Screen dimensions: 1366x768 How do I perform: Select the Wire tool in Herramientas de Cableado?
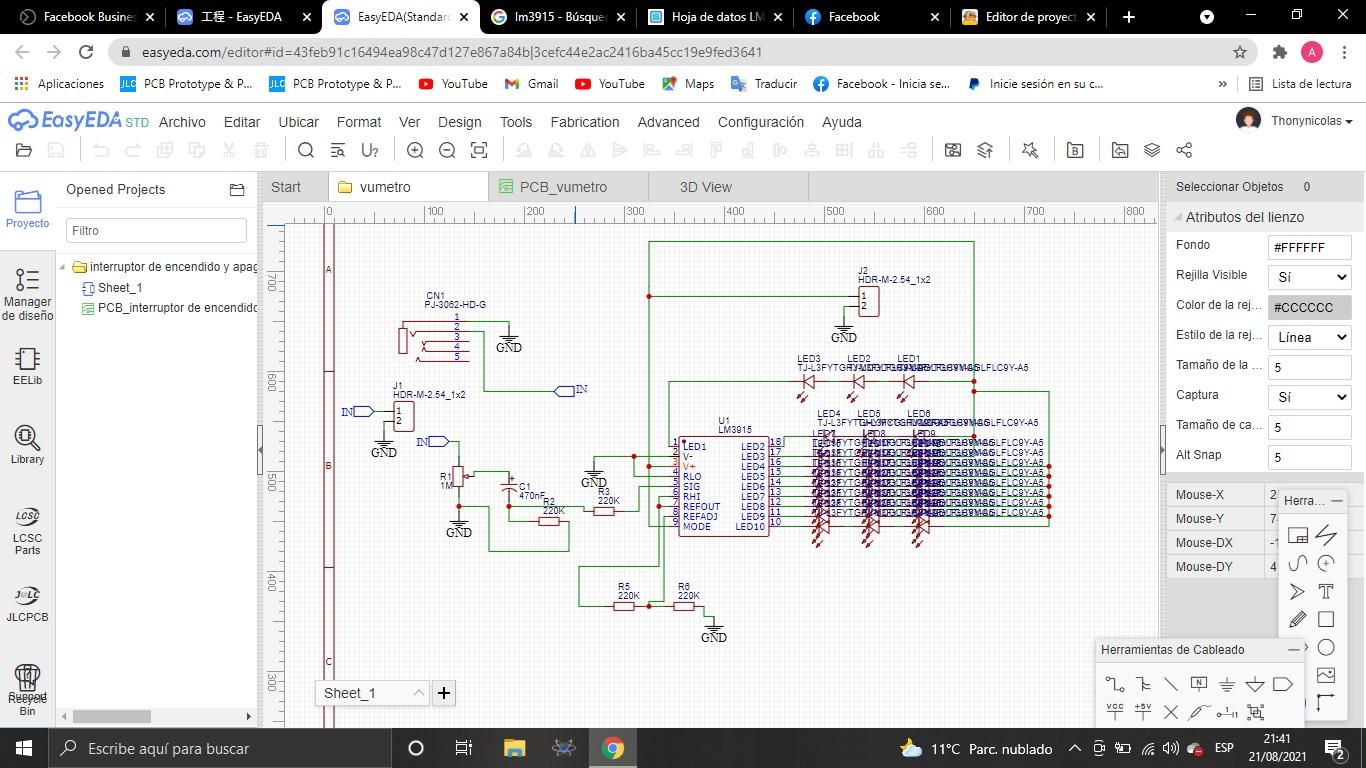[x=1114, y=685]
